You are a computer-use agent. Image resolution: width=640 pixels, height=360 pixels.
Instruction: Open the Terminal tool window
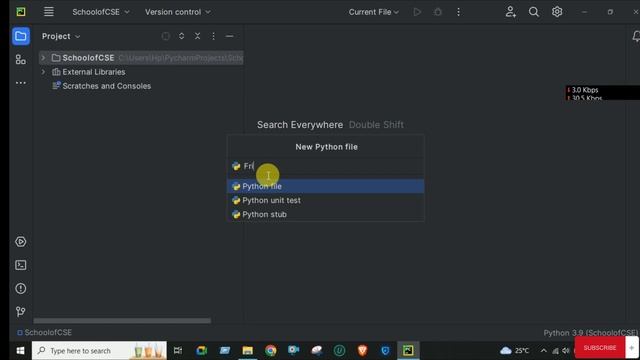[x=21, y=265]
